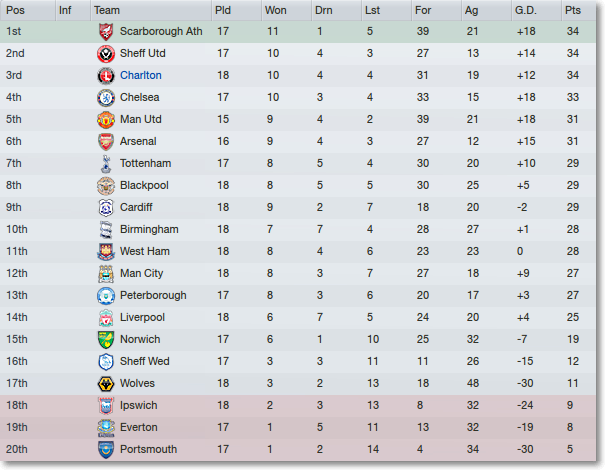The image size is (605, 470).
Task: Select the Ipswich team name
Action: coord(138,405)
